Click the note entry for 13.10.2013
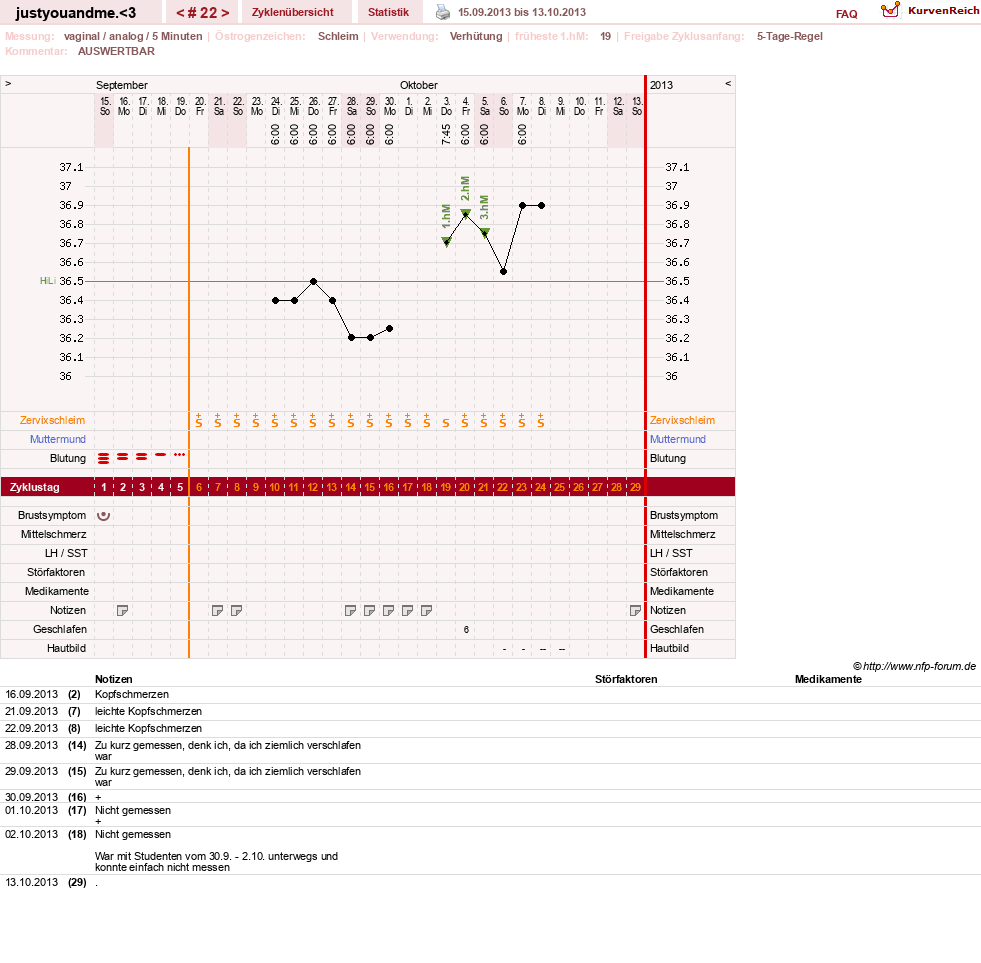981x963 pixels. [96, 882]
